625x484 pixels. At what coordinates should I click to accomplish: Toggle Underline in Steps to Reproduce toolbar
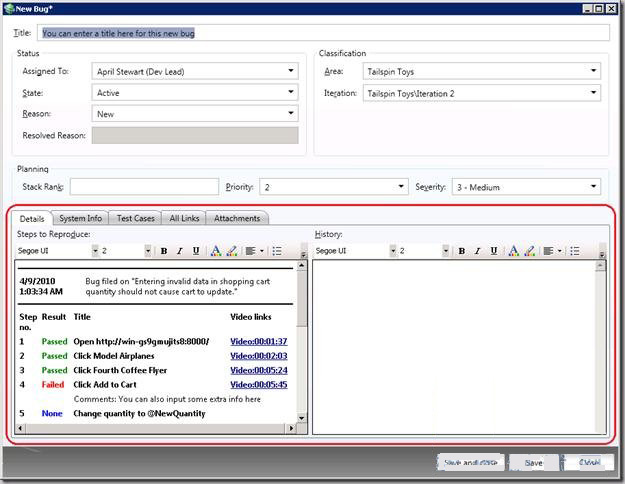click(196, 251)
